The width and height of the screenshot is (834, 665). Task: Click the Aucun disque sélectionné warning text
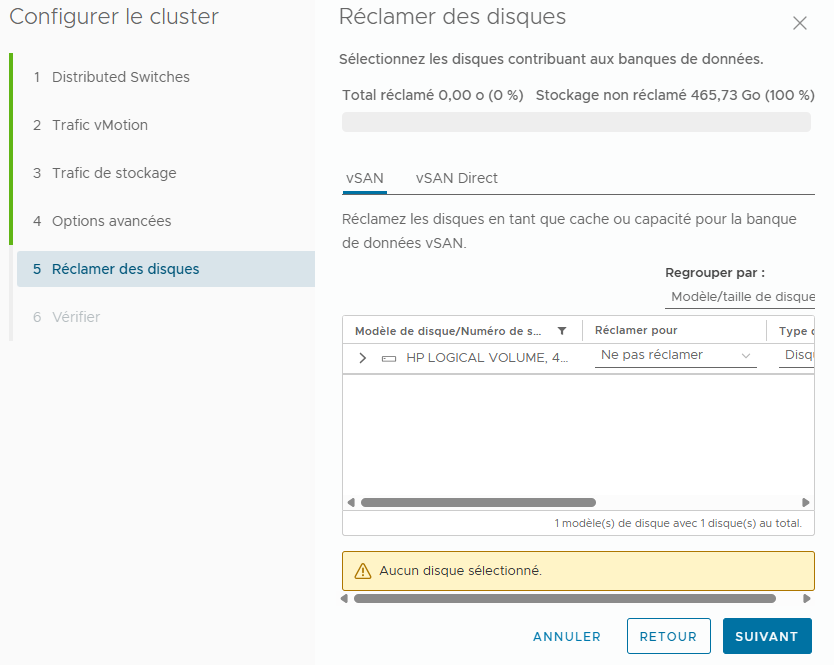point(461,571)
